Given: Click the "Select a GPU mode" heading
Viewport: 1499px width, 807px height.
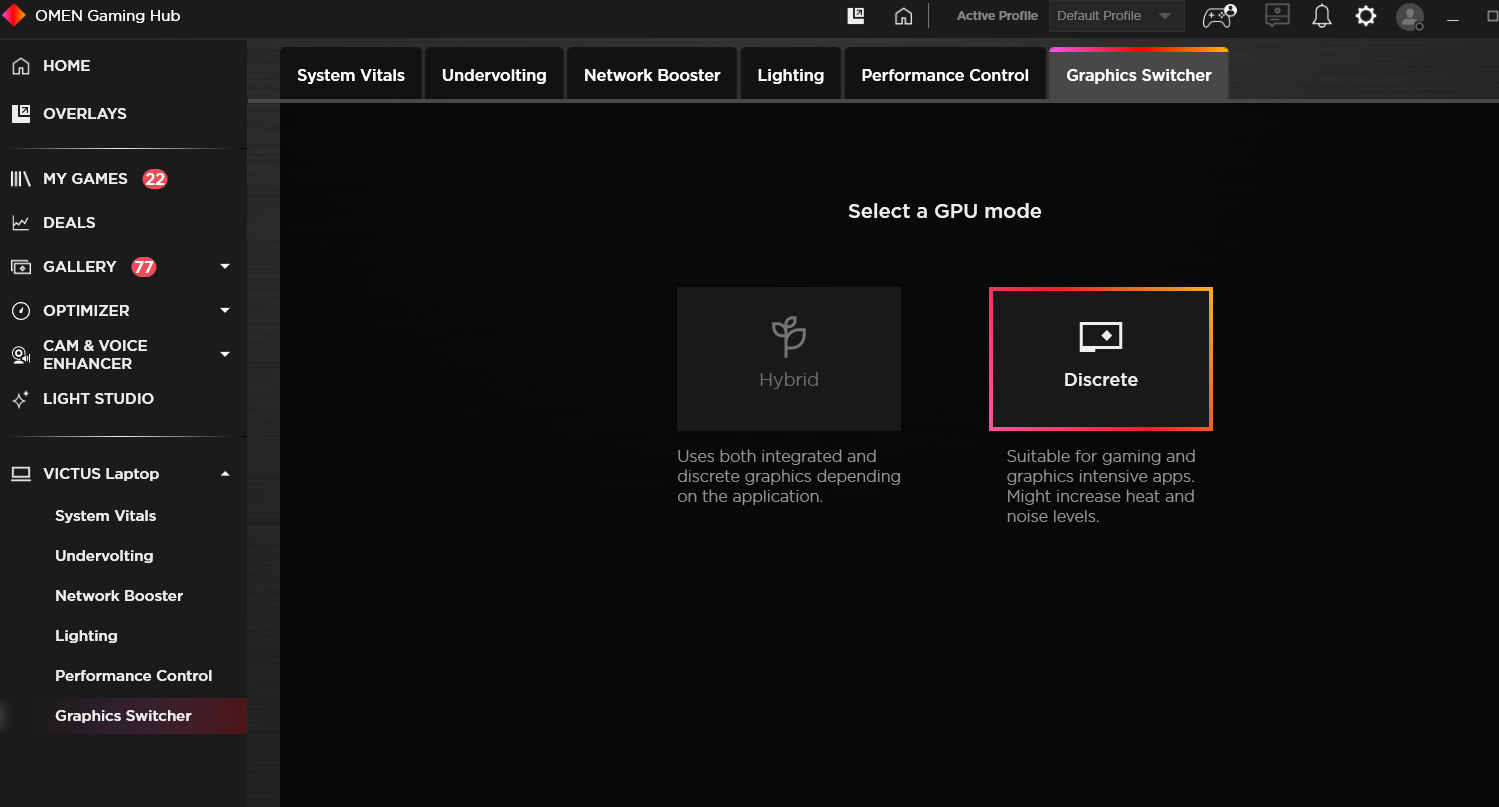Looking at the screenshot, I should pyautogui.click(x=945, y=211).
